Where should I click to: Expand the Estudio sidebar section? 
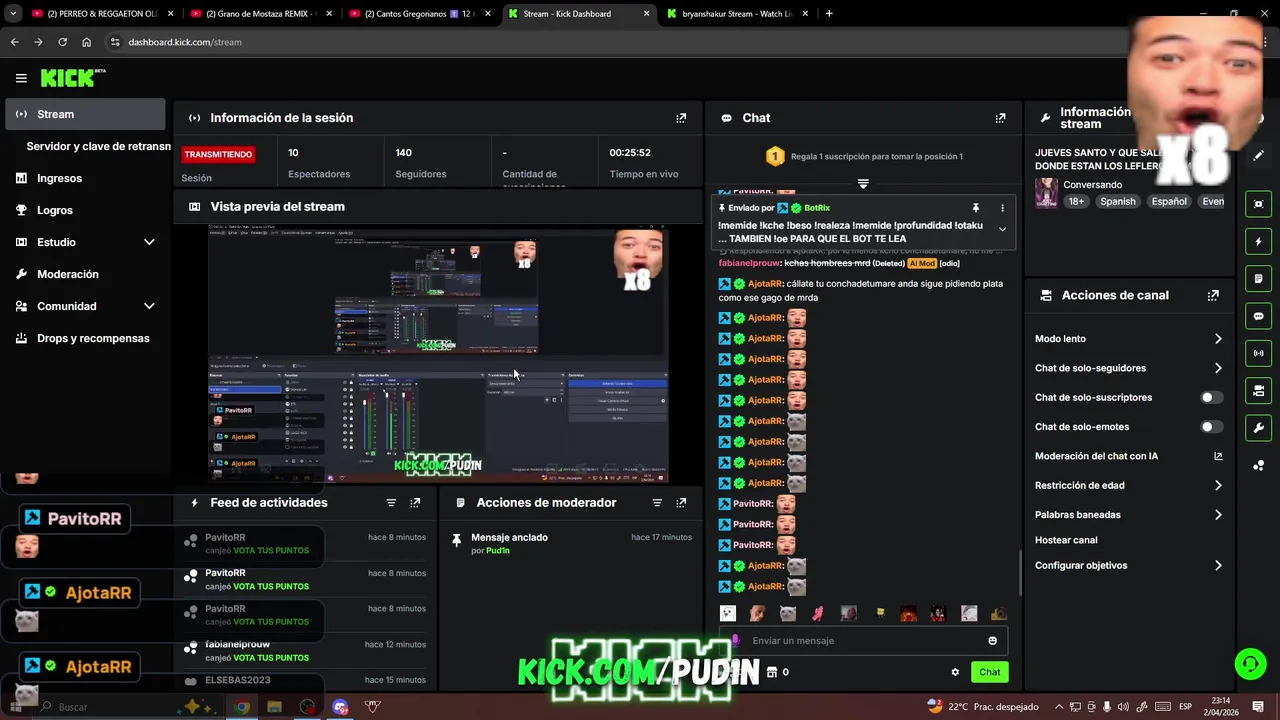click(x=149, y=242)
